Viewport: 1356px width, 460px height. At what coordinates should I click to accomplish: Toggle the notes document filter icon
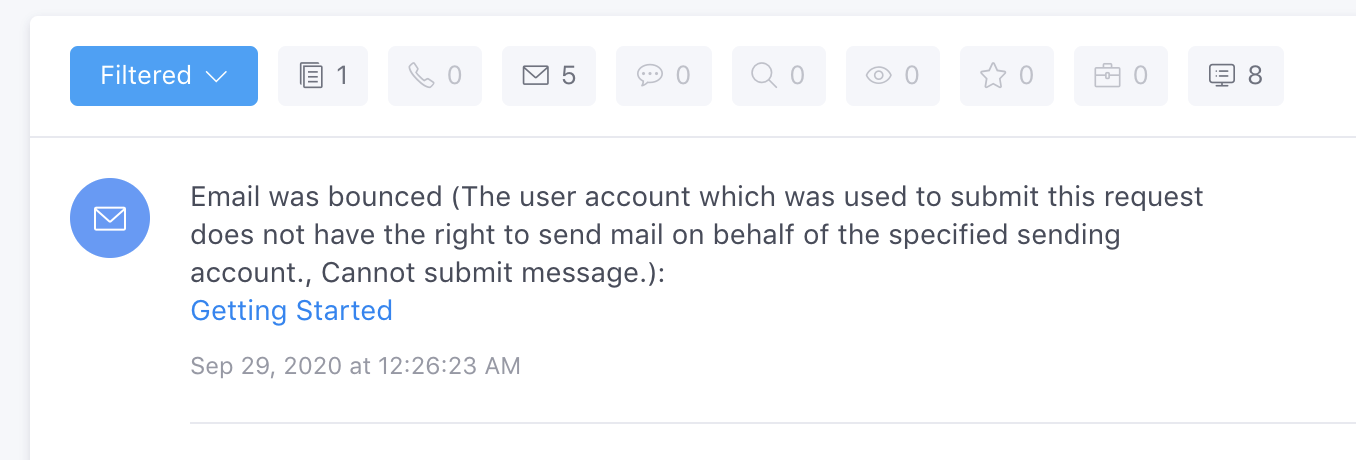[x=312, y=76]
